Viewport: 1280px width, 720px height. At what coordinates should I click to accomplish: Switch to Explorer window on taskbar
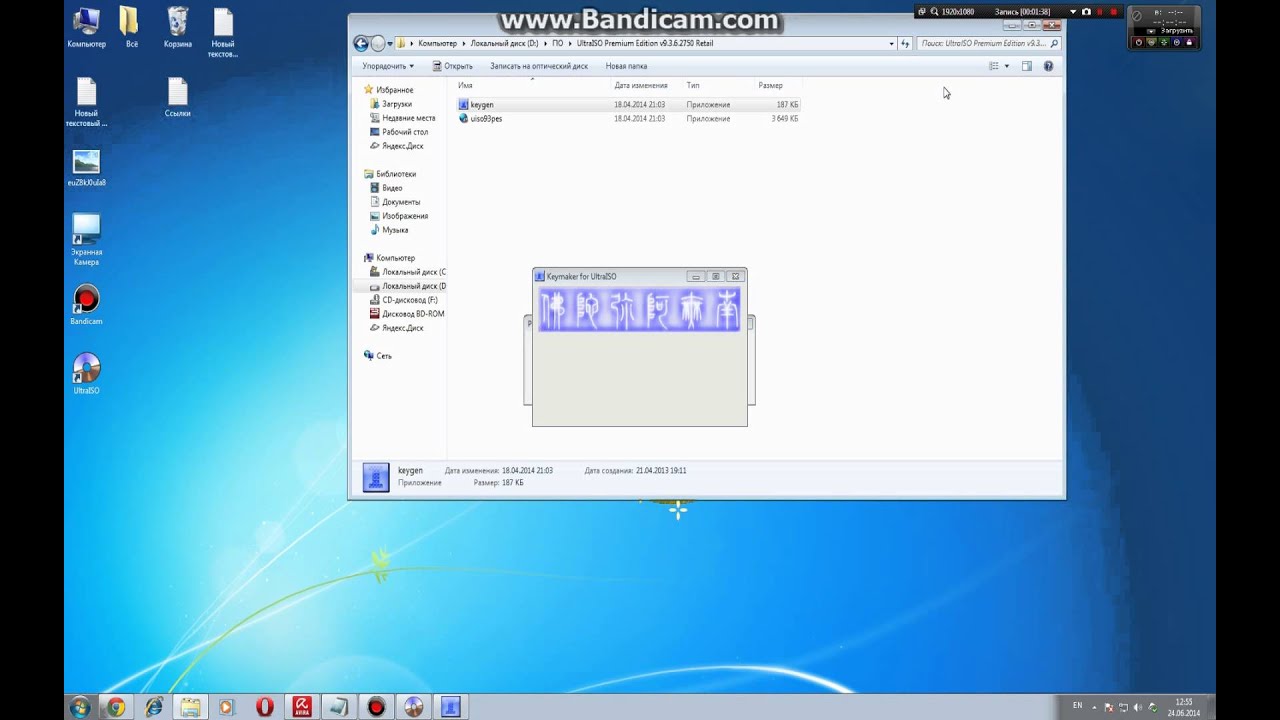pyautogui.click(x=190, y=707)
